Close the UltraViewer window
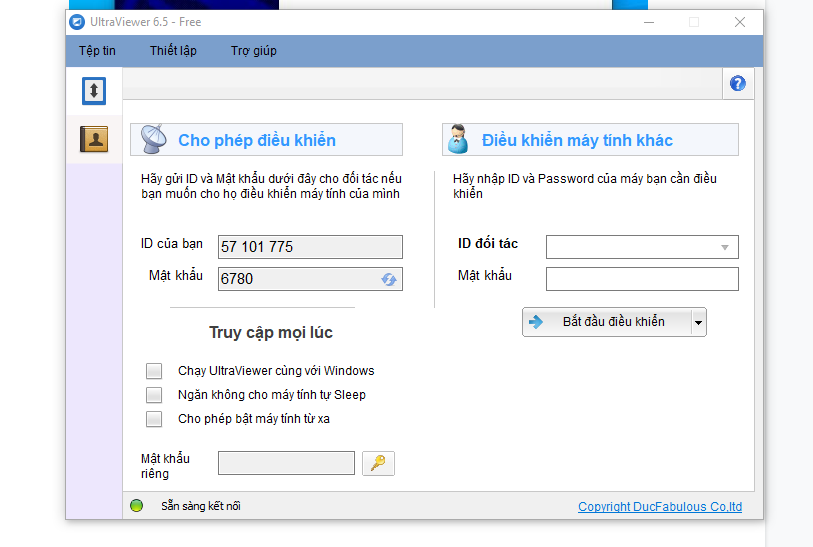The height and width of the screenshot is (547, 813). pyautogui.click(x=740, y=22)
